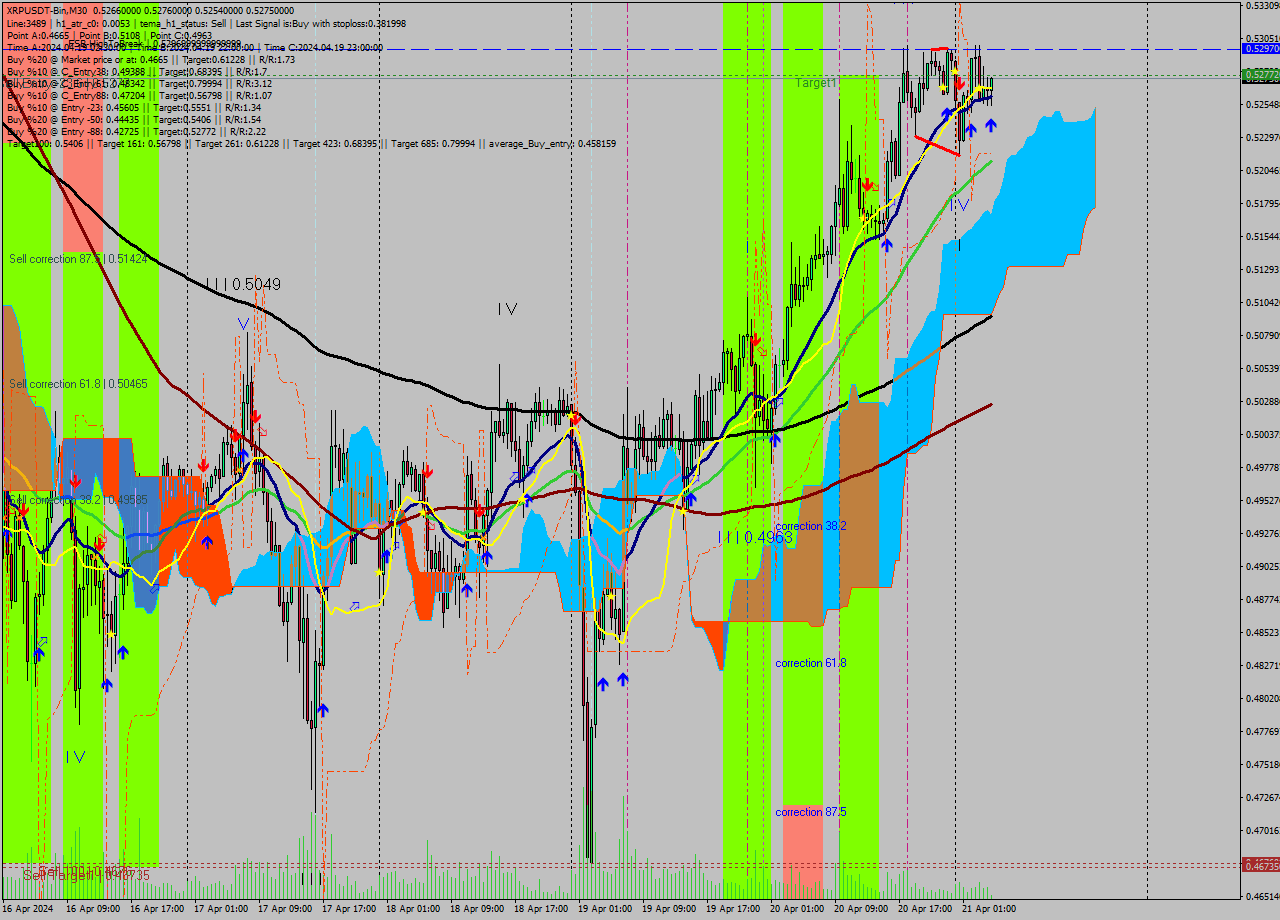Click the 0.51293 price scale value
This screenshot has height=920, width=1280.
1262,269
